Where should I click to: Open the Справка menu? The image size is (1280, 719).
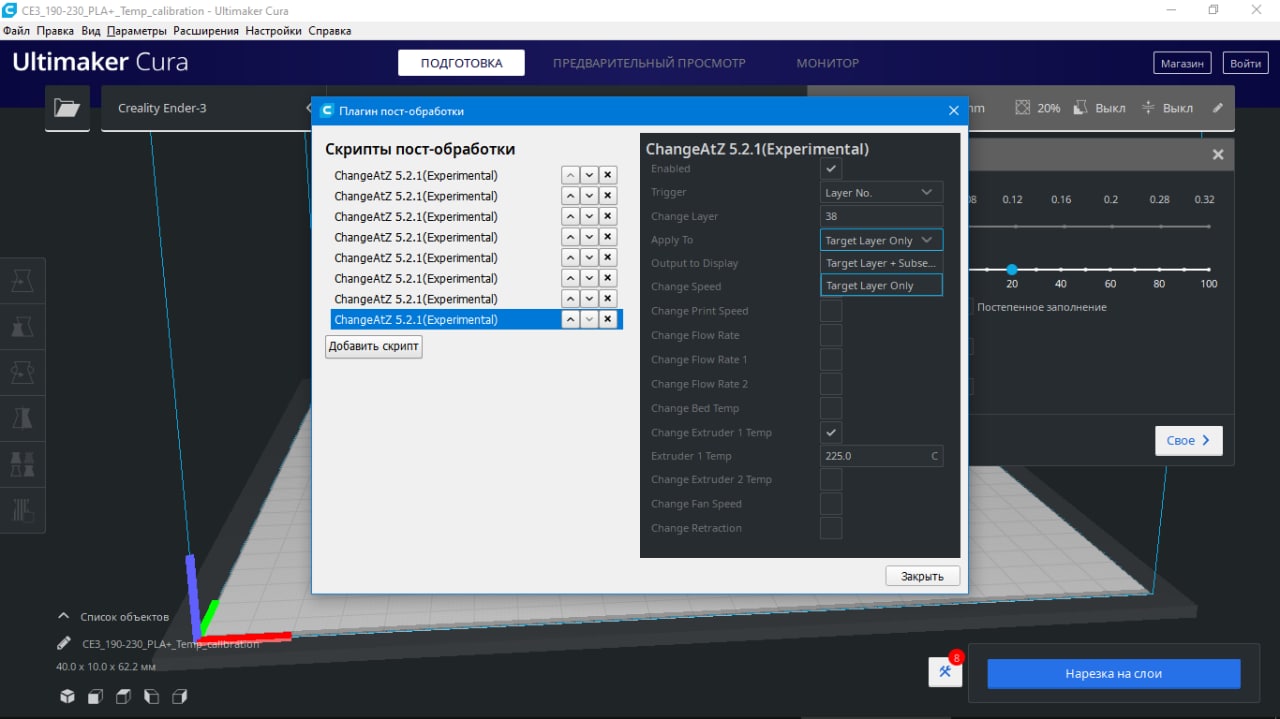[329, 31]
